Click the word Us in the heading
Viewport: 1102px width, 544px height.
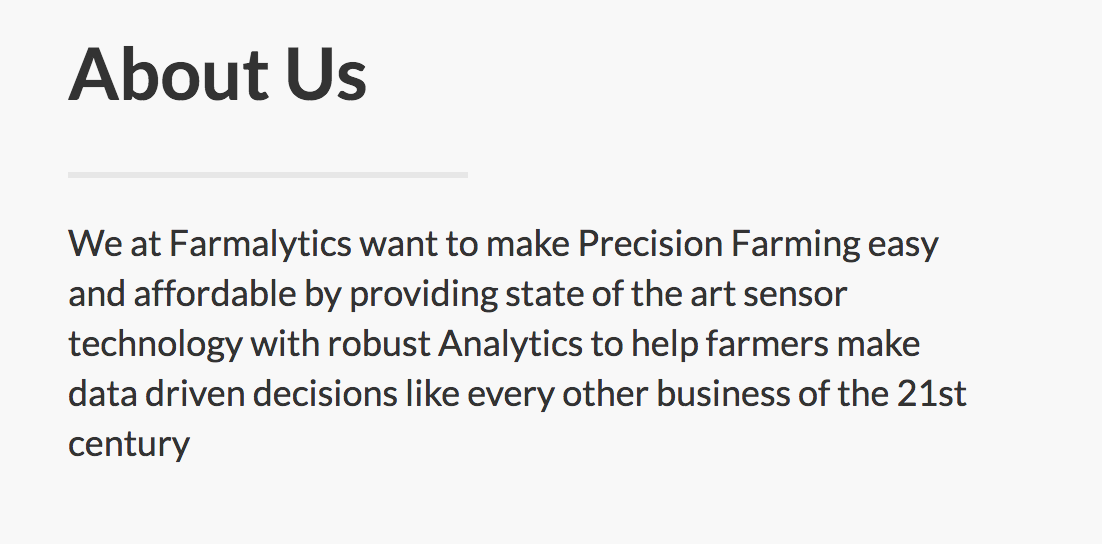327,75
